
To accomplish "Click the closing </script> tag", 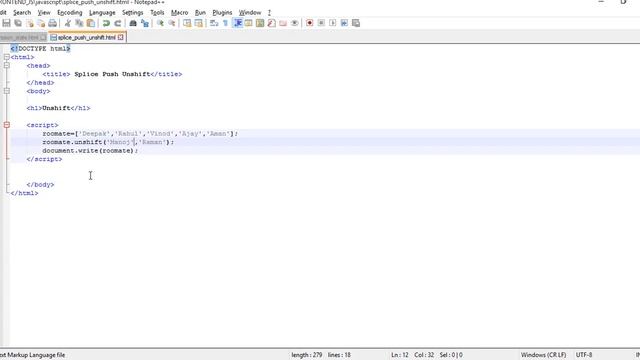I will (44, 159).
